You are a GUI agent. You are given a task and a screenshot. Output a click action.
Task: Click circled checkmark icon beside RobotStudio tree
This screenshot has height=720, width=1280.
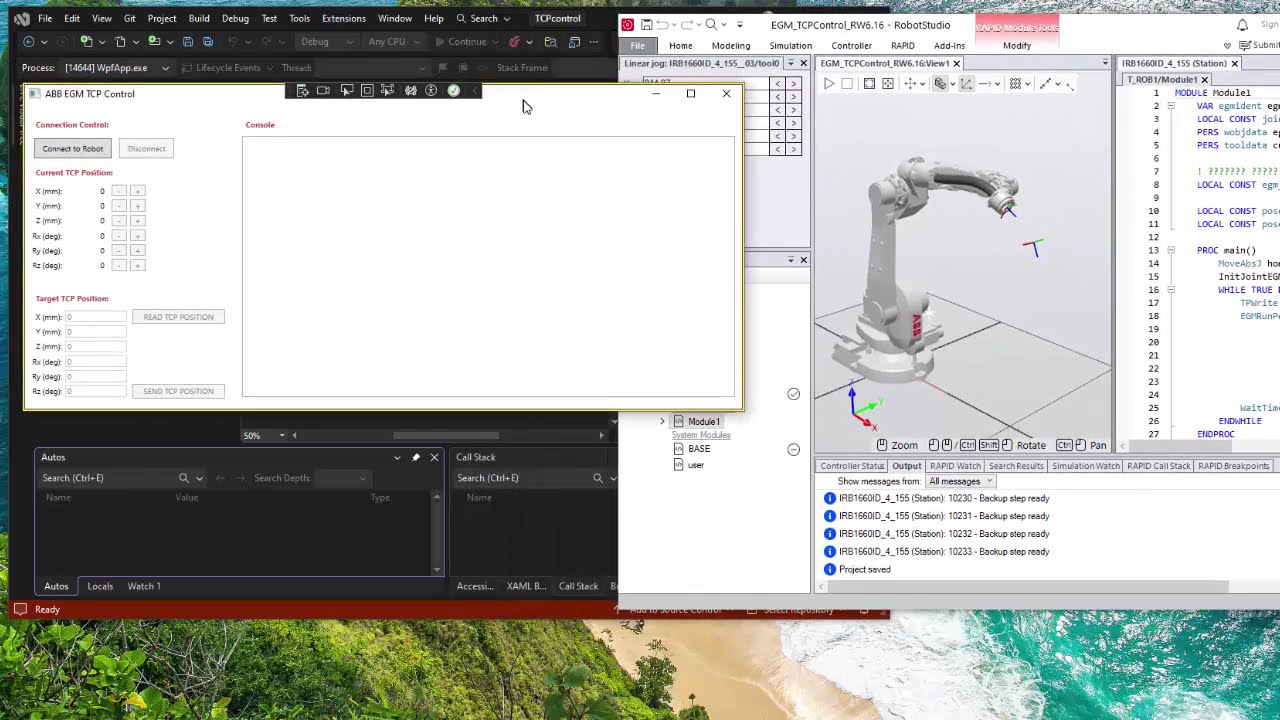[794, 394]
